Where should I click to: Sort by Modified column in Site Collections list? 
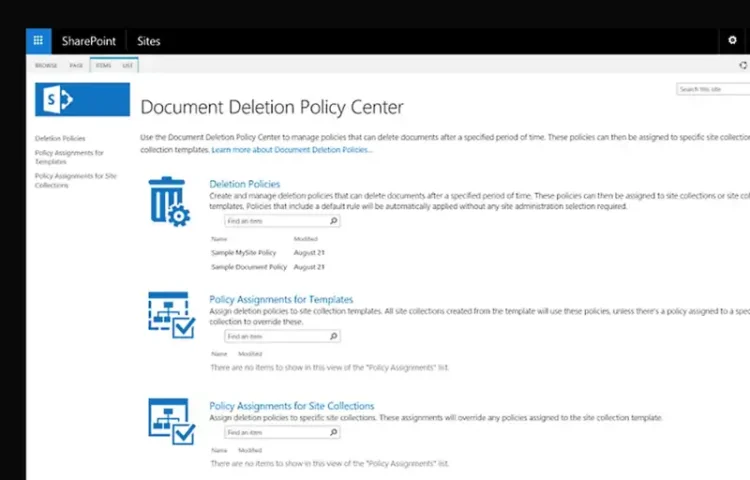[x=250, y=450]
